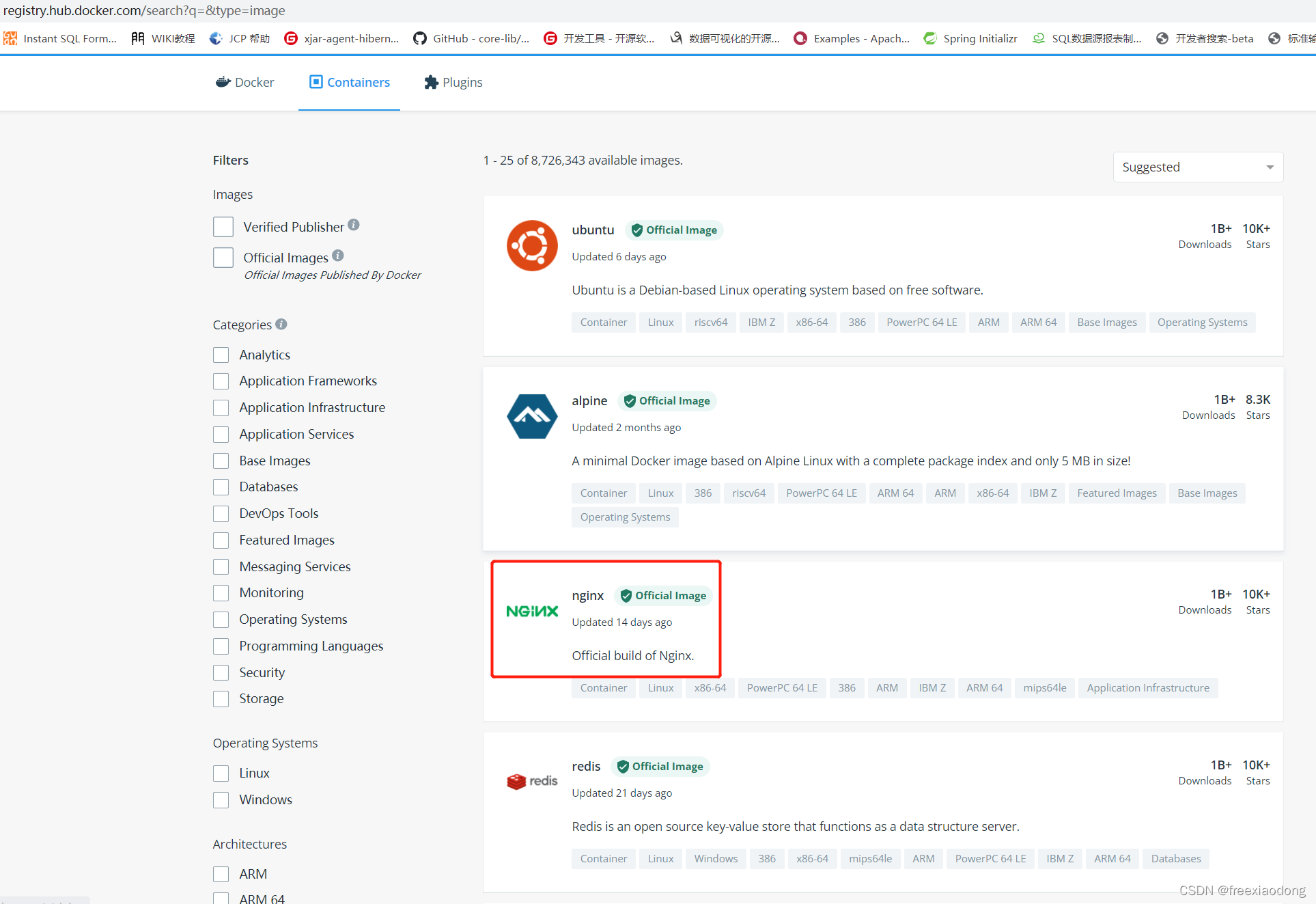Click the Official Images info icon
1316x904 pixels.
[x=338, y=256]
